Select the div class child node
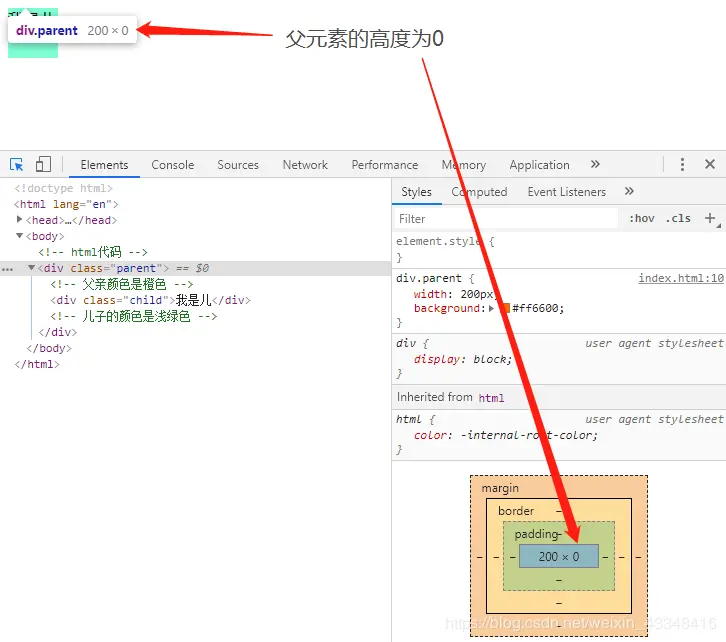 150,300
